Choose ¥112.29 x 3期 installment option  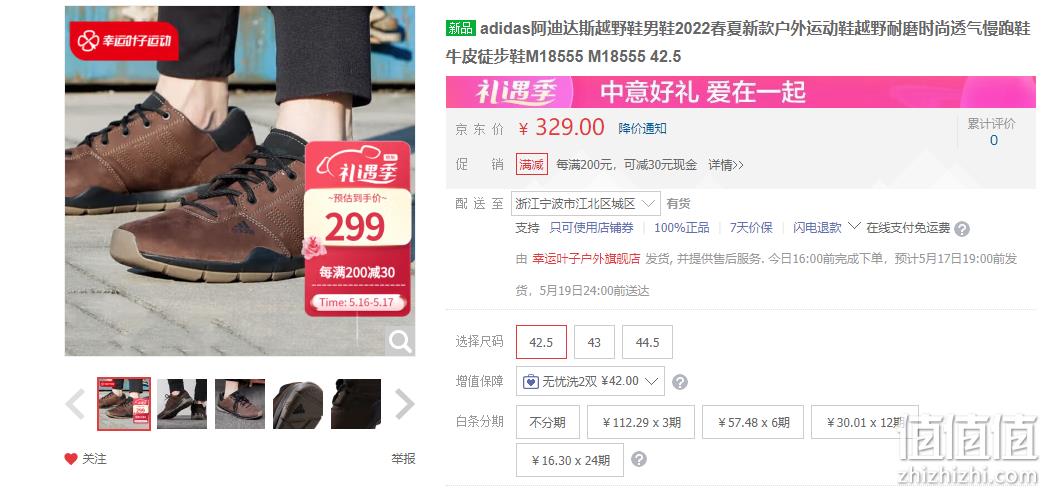coord(641,422)
